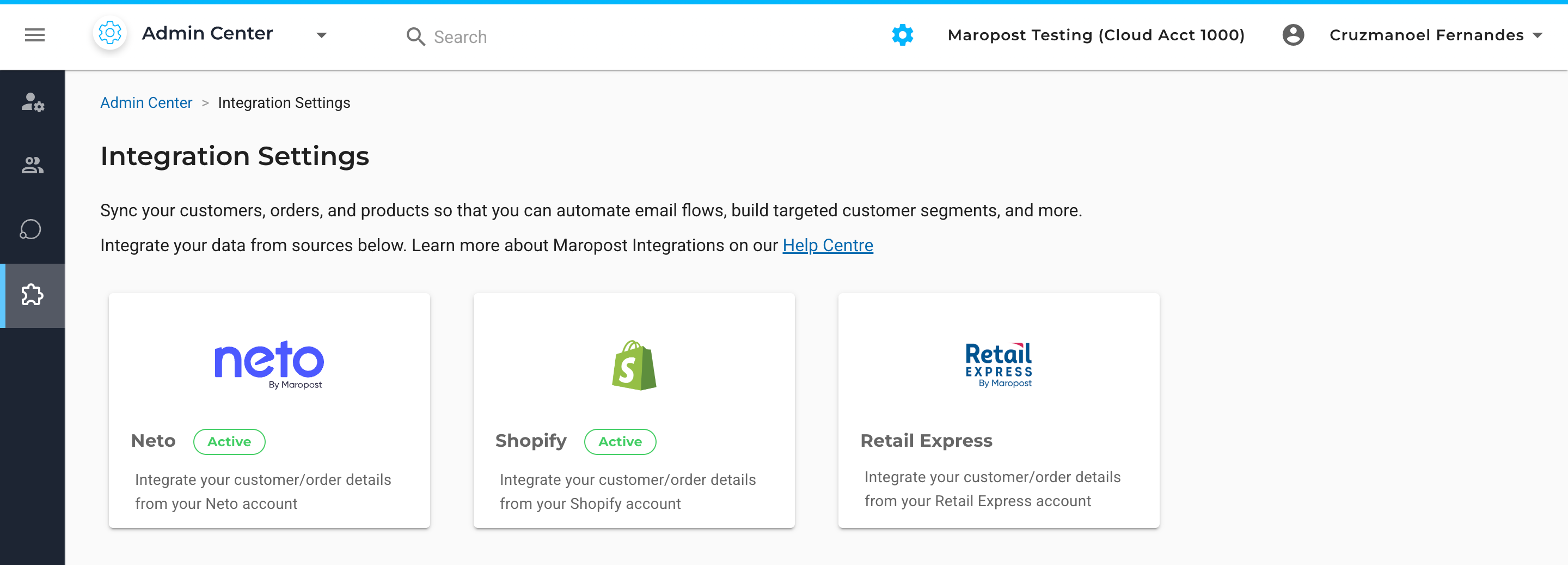Go to Admin Center breadcrumb link
1568x565 pixels.
(x=146, y=103)
